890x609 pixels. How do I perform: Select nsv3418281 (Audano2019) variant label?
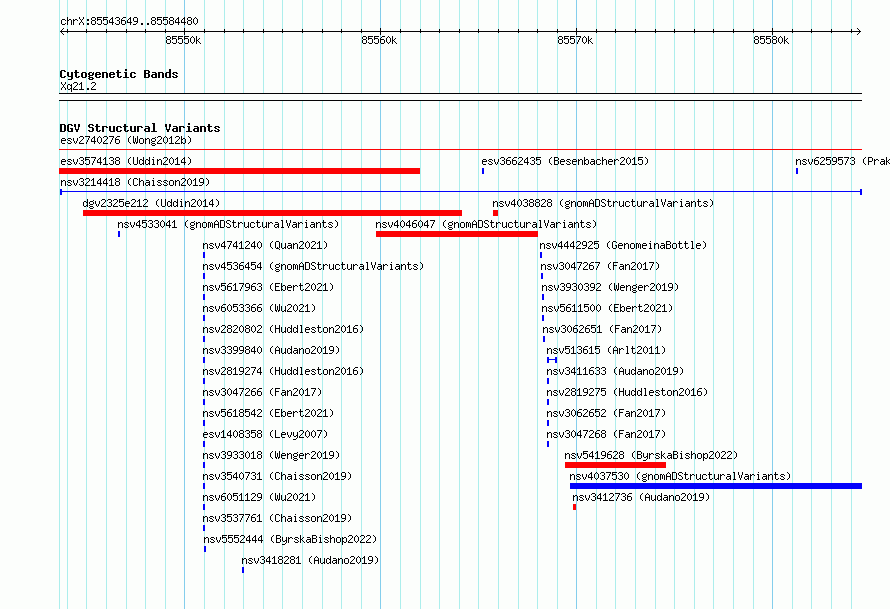click(310, 560)
